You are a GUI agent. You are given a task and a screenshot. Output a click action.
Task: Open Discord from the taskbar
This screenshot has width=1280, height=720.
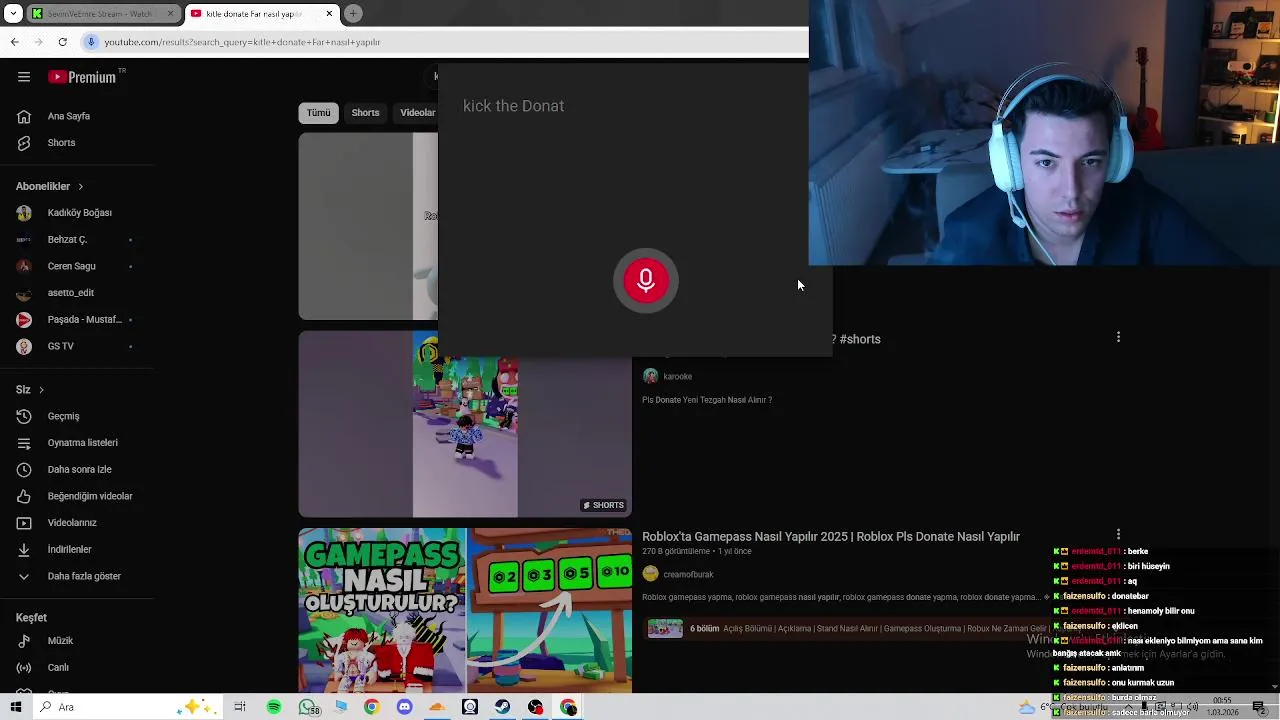click(404, 707)
